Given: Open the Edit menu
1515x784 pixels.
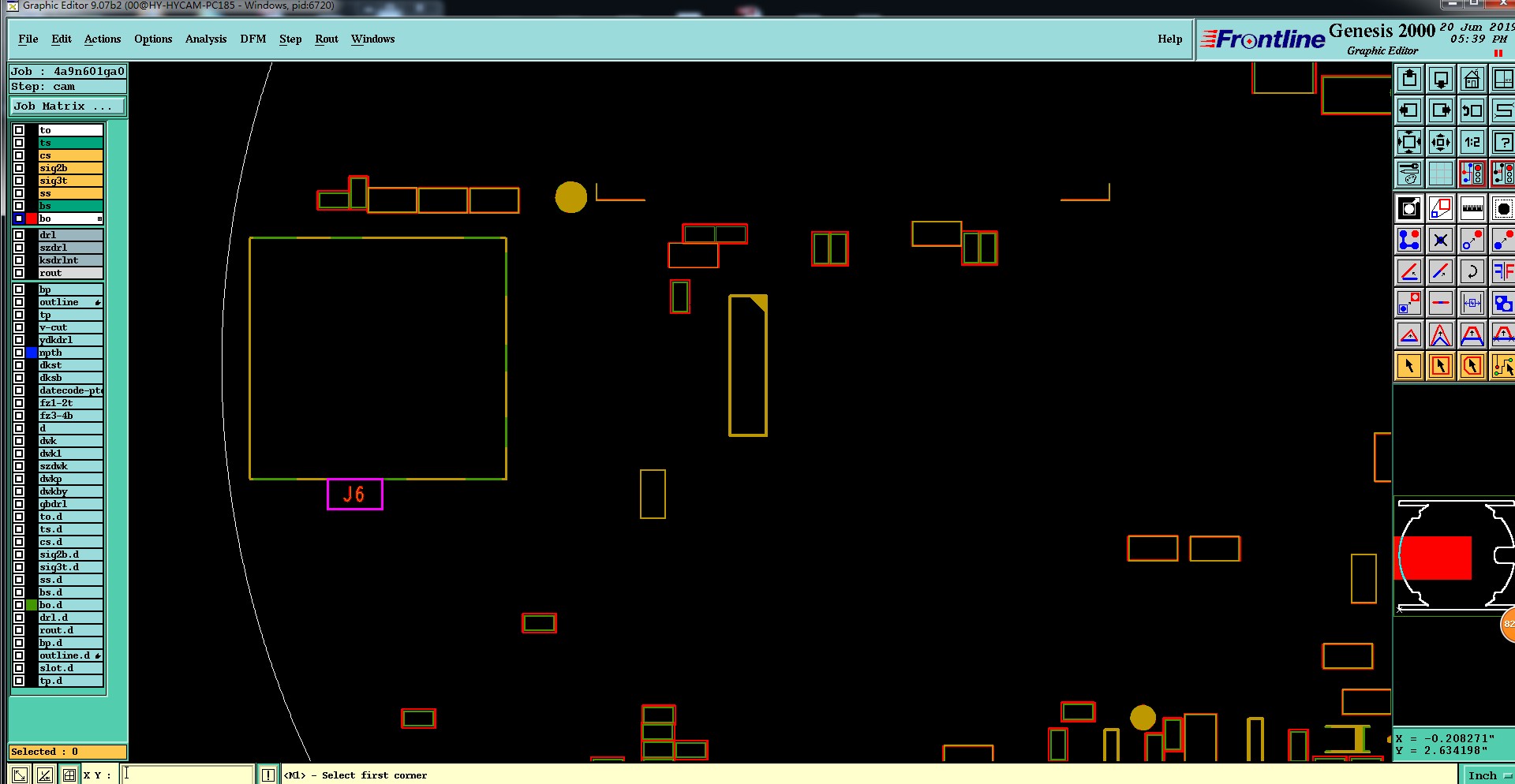Looking at the screenshot, I should (62, 39).
